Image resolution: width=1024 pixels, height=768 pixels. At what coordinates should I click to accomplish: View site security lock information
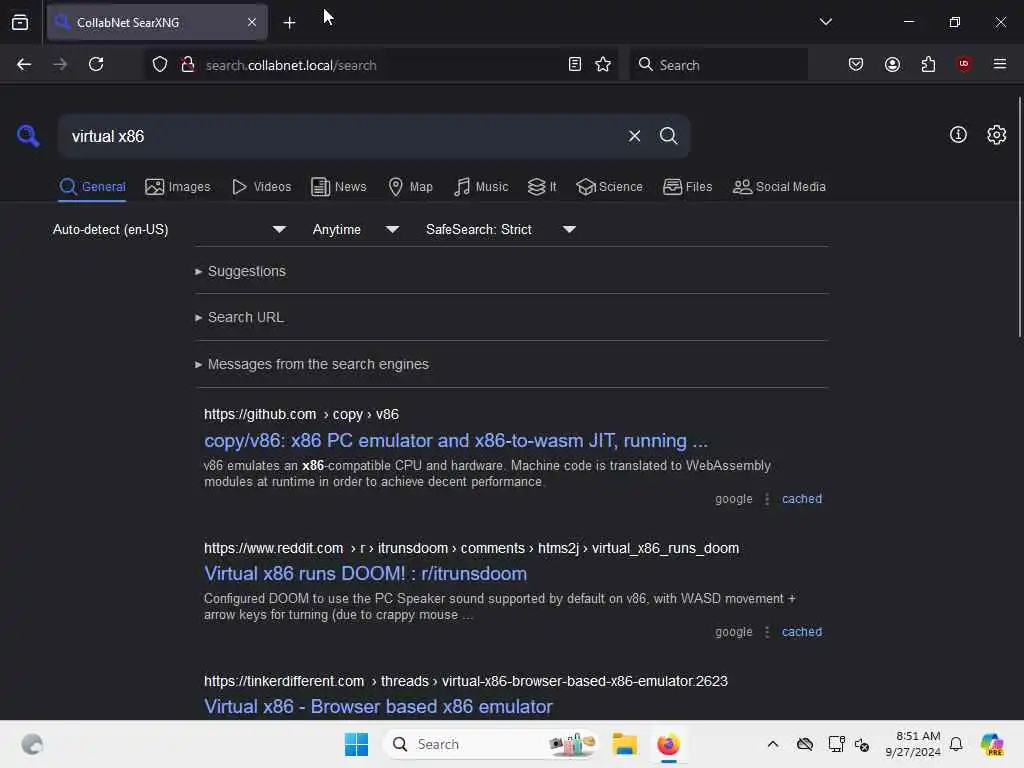[187, 64]
